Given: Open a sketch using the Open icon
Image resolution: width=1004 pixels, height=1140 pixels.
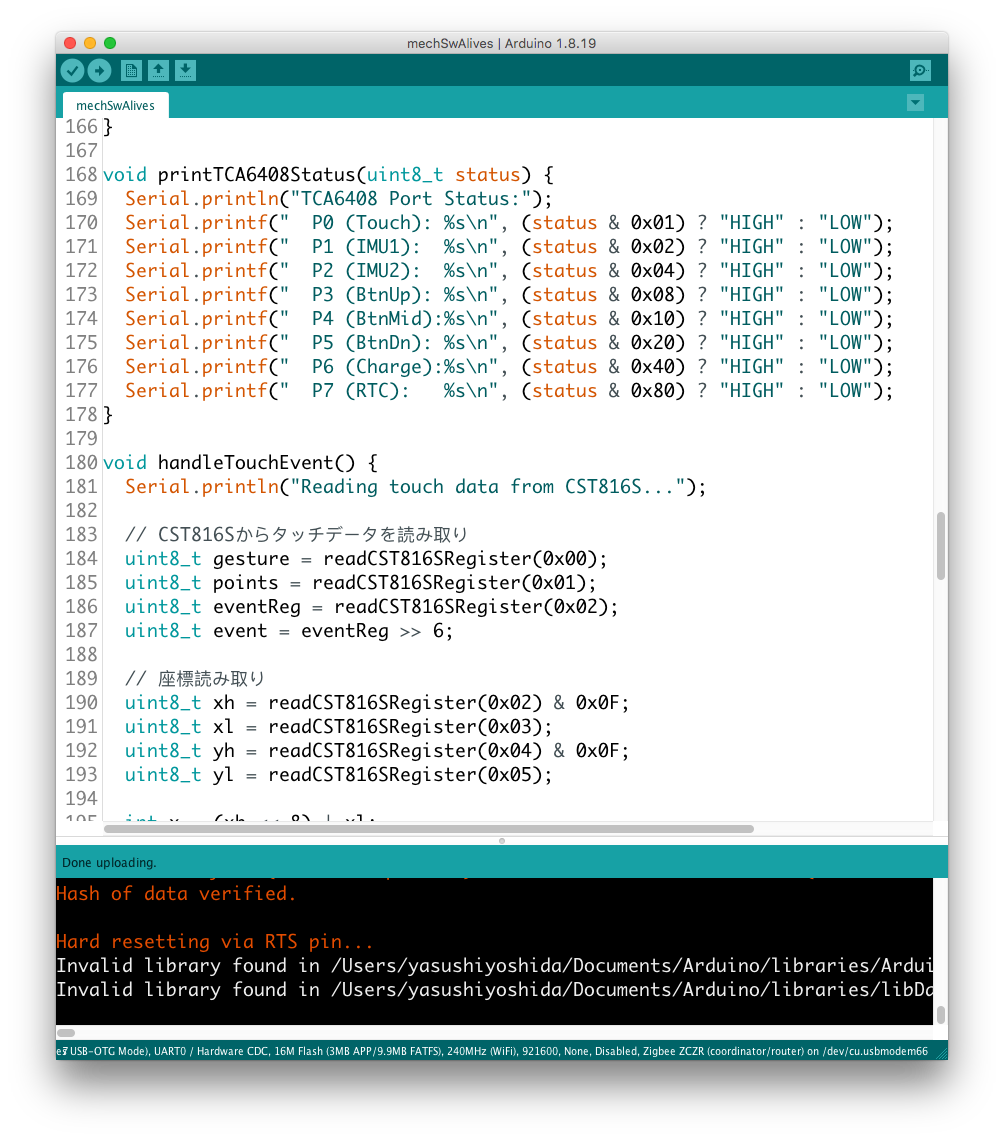Looking at the screenshot, I should tap(158, 70).
